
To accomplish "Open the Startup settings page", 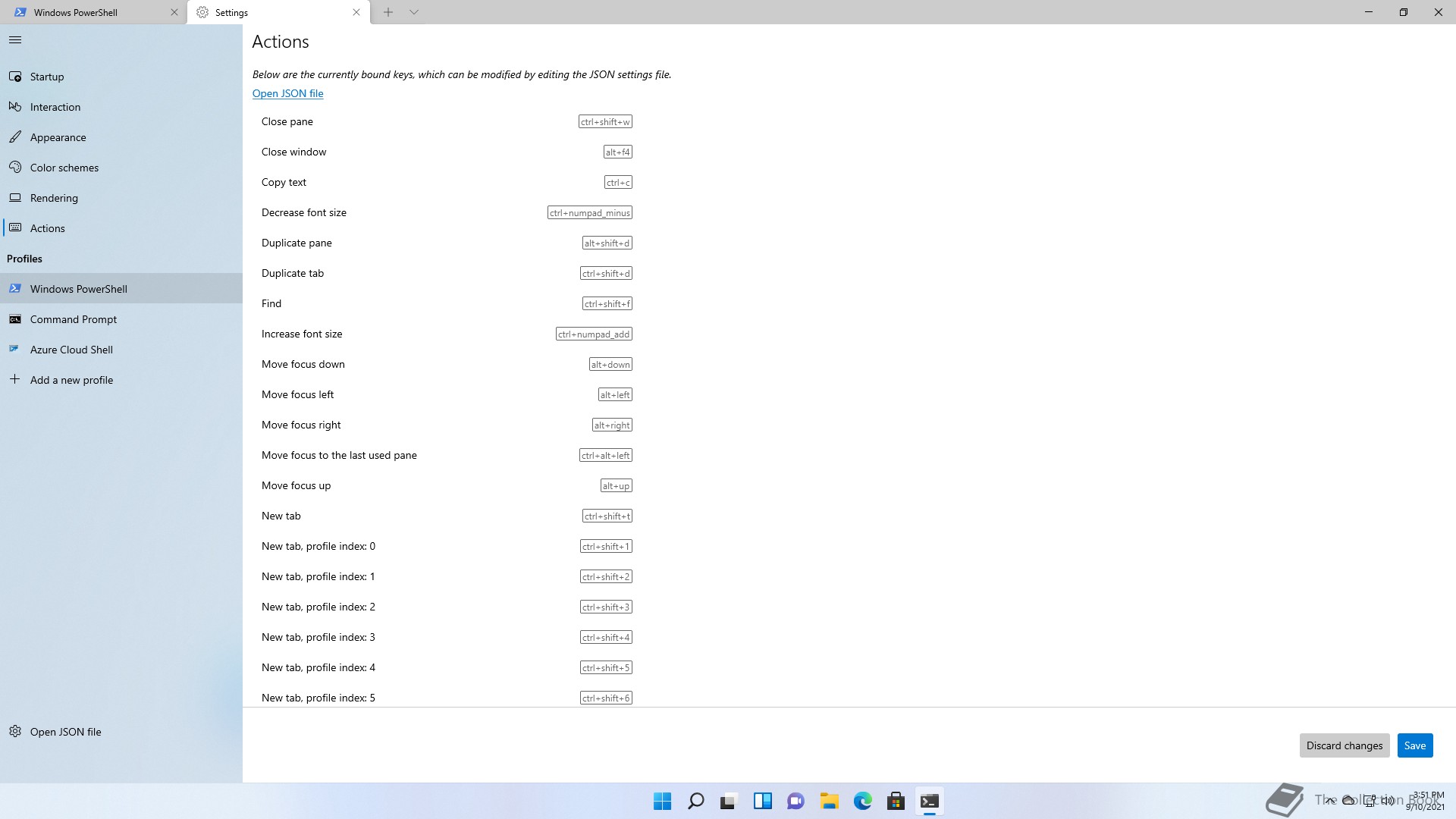I will click(x=47, y=77).
